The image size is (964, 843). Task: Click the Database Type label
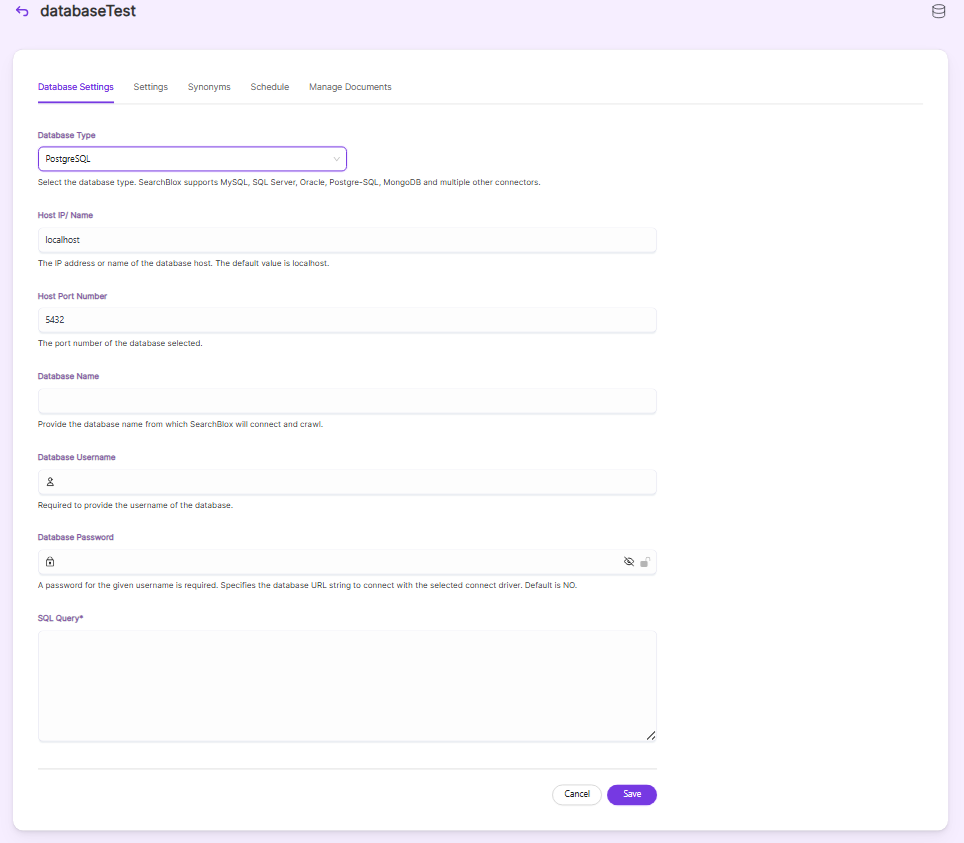tap(66, 135)
